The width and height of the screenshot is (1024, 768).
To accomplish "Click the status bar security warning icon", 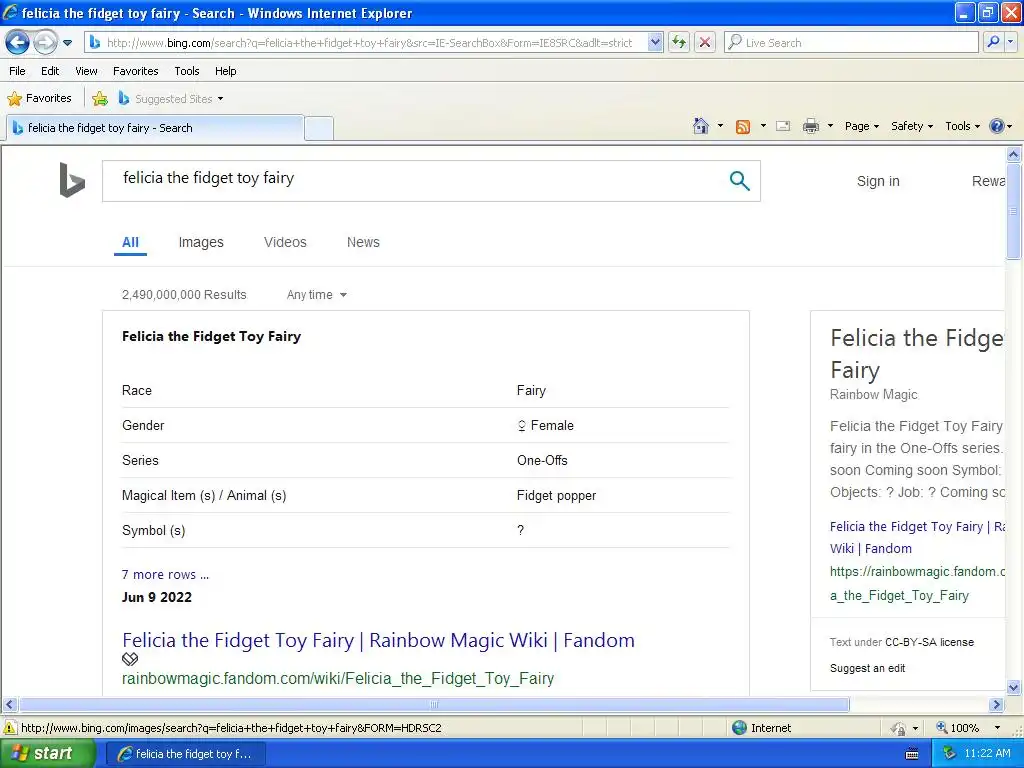I will coord(10,728).
